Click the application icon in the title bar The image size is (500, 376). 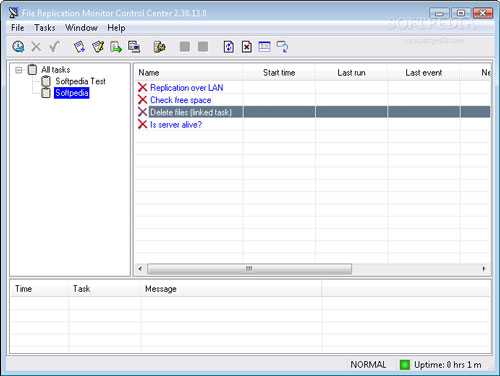(14, 13)
